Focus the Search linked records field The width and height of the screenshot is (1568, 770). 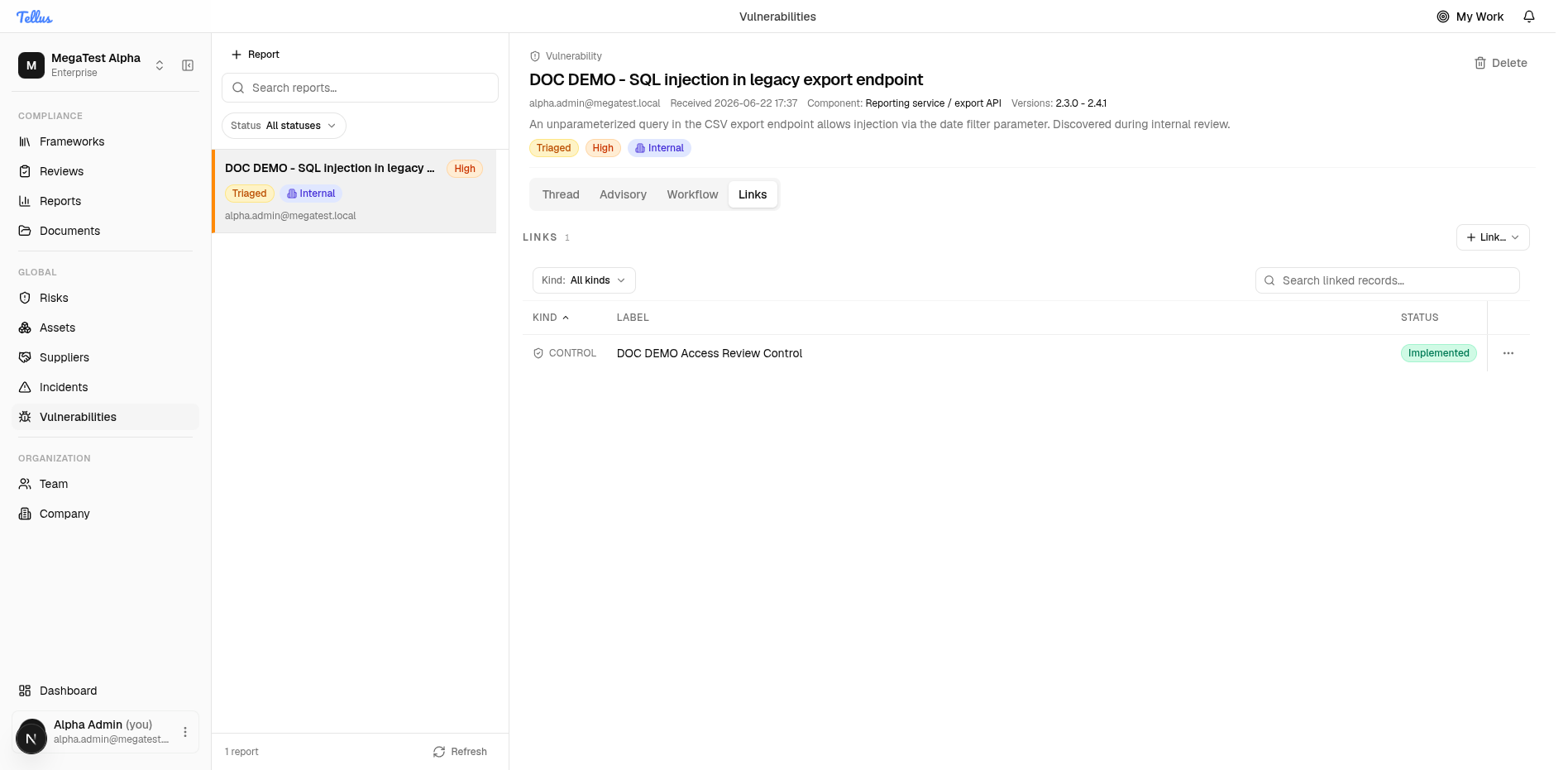coord(1387,280)
